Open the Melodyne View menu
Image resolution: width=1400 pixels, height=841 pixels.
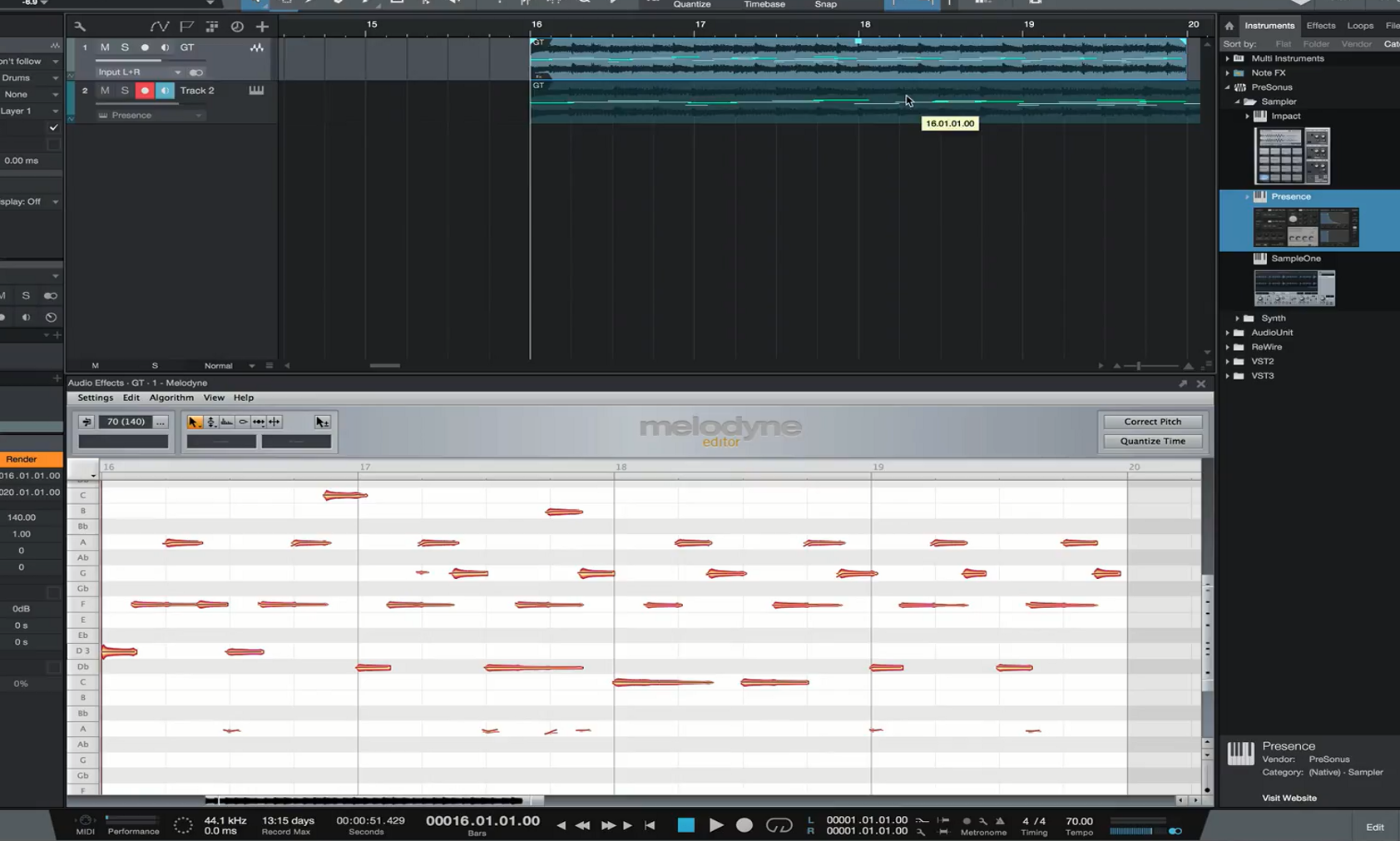pyautogui.click(x=214, y=398)
